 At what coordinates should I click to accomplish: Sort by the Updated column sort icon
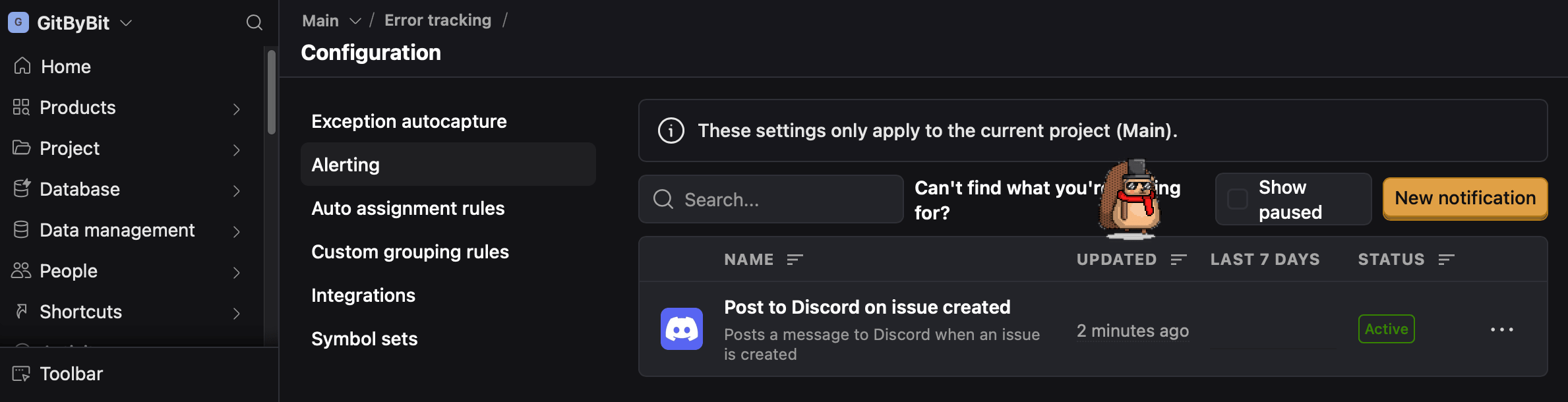(1178, 260)
